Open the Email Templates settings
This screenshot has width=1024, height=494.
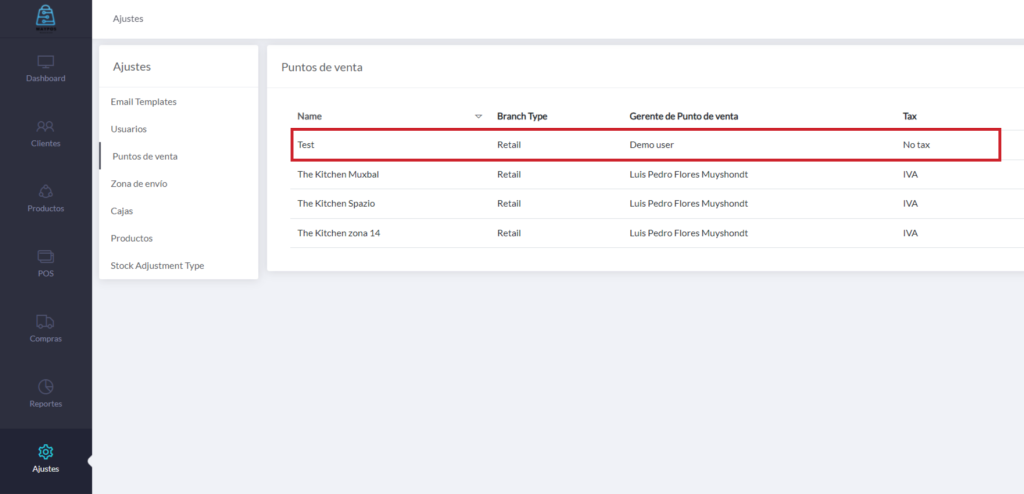pyautogui.click(x=143, y=102)
